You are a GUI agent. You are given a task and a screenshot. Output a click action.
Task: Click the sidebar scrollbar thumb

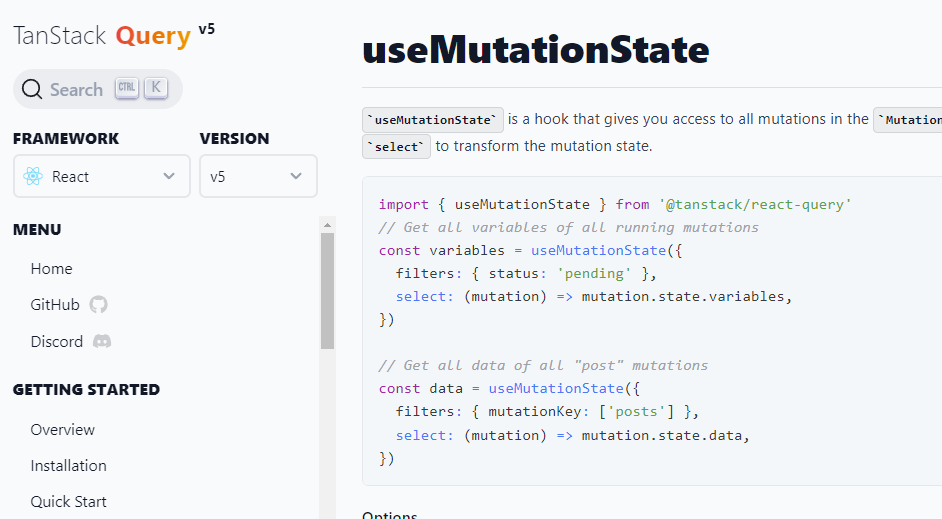(x=327, y=291)
